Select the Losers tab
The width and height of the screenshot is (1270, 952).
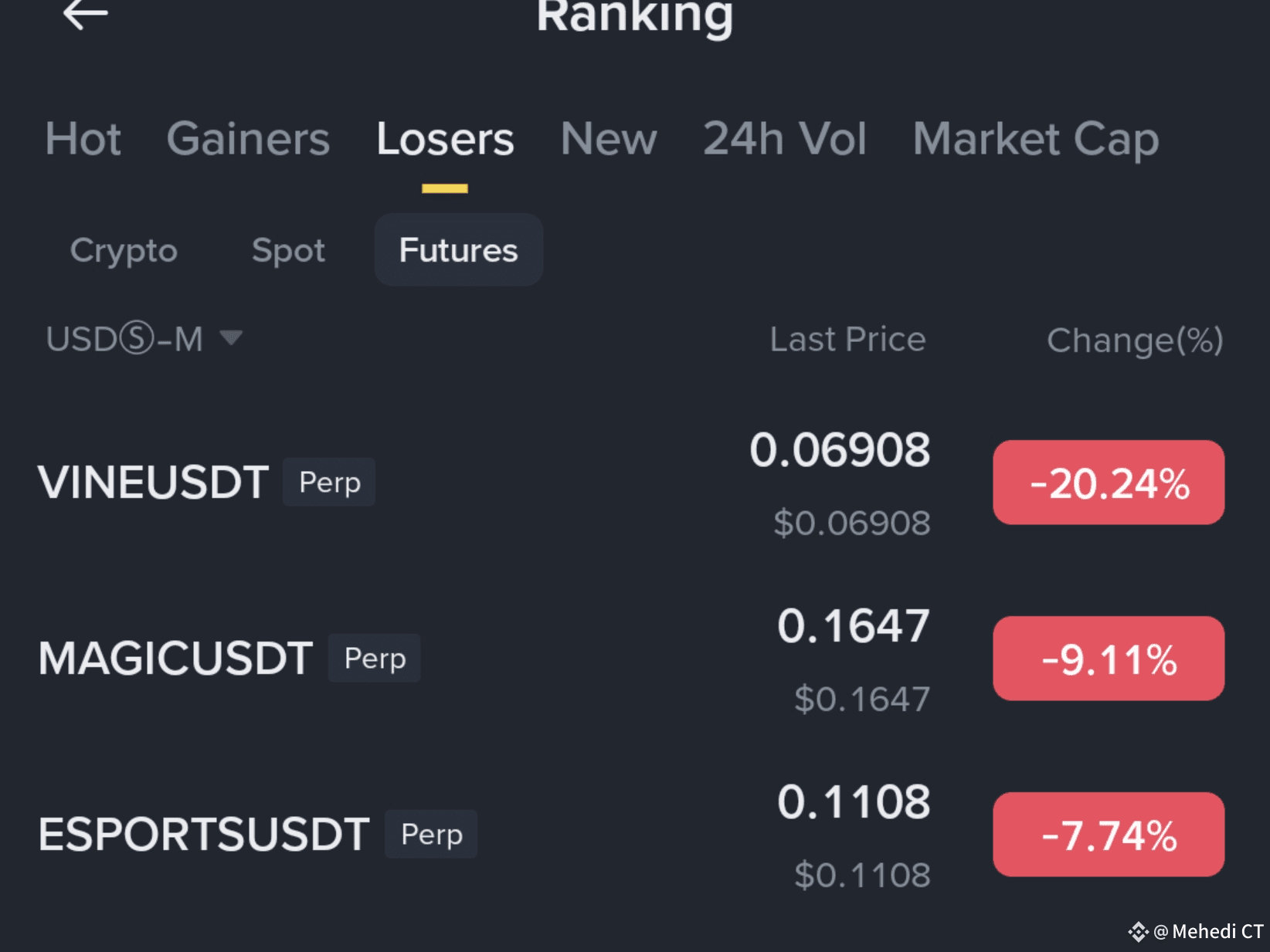tap(445, 139)
